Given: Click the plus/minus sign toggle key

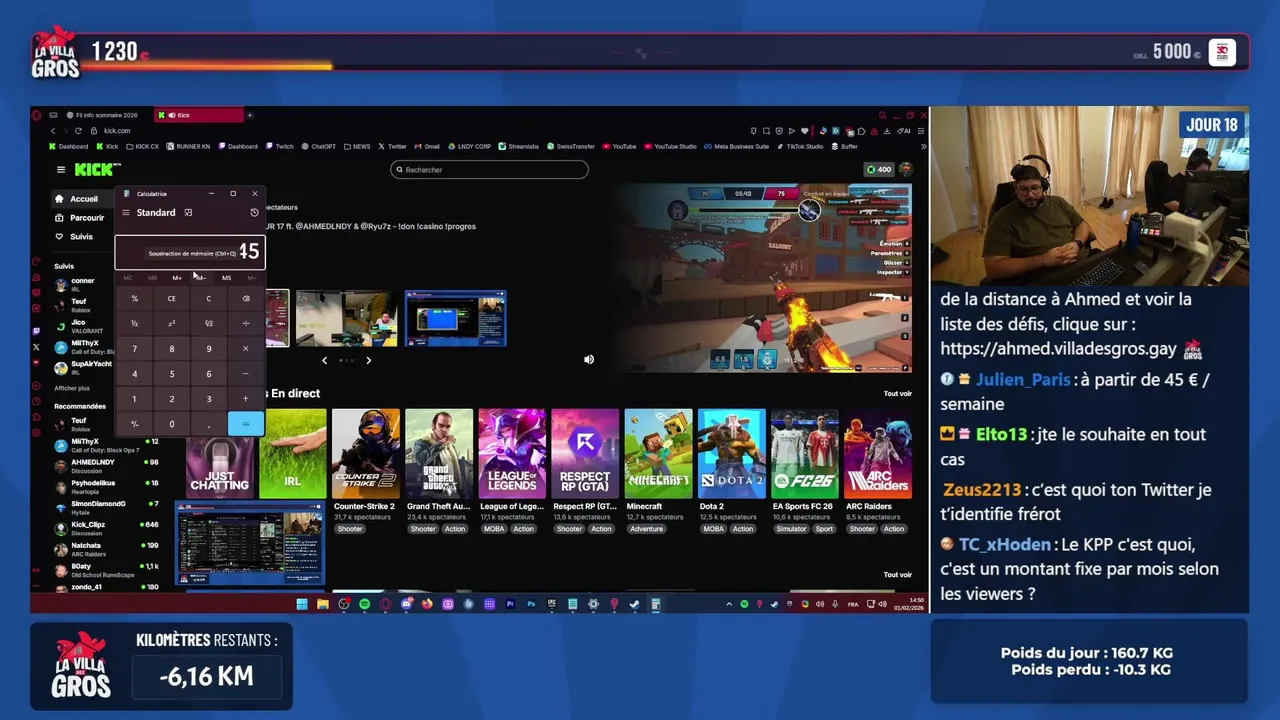Looking at the screenshot, I should click(x=134, y=424).
